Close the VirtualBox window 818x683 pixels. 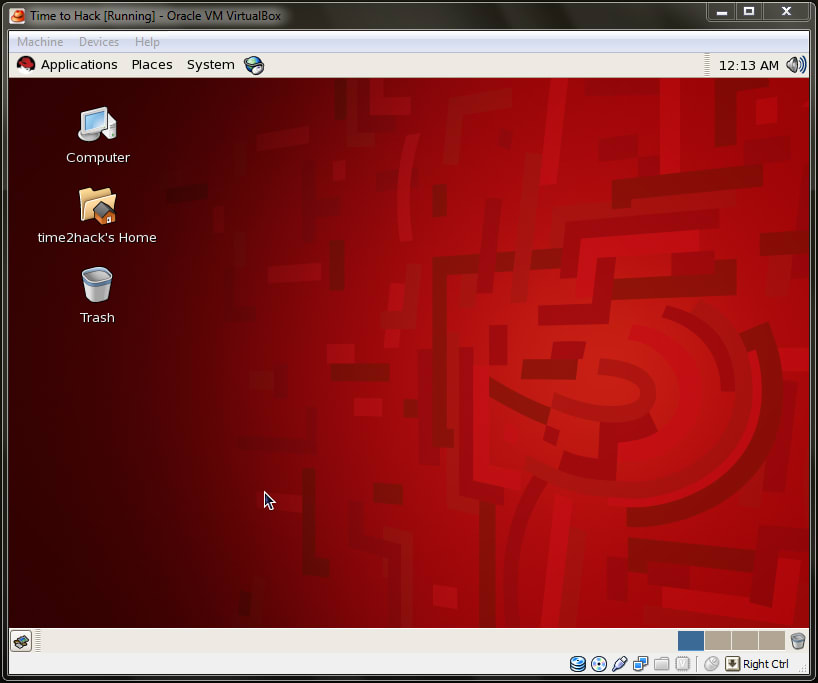(787, 11)
